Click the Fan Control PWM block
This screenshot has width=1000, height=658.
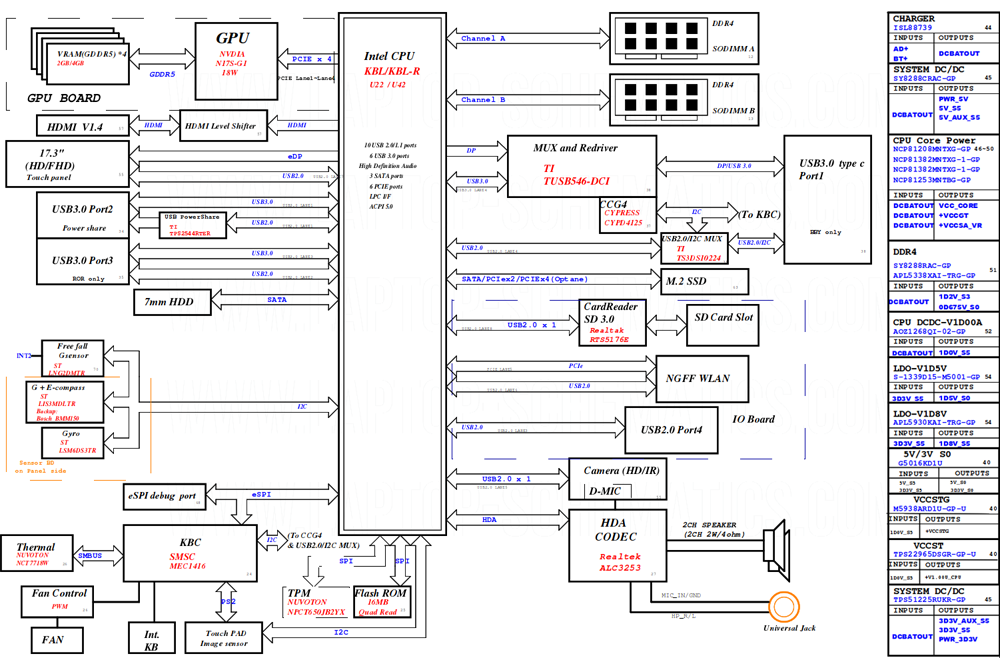57,601
